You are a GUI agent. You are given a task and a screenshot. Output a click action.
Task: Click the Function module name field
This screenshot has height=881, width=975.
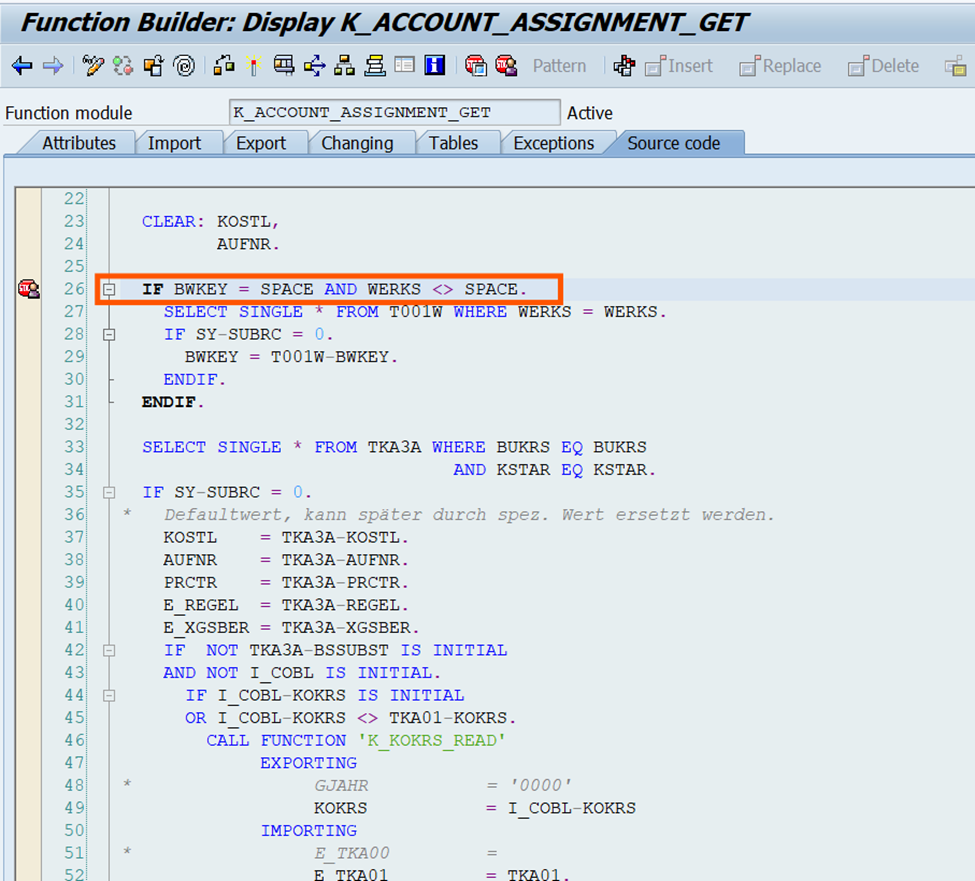pos(394,113)
